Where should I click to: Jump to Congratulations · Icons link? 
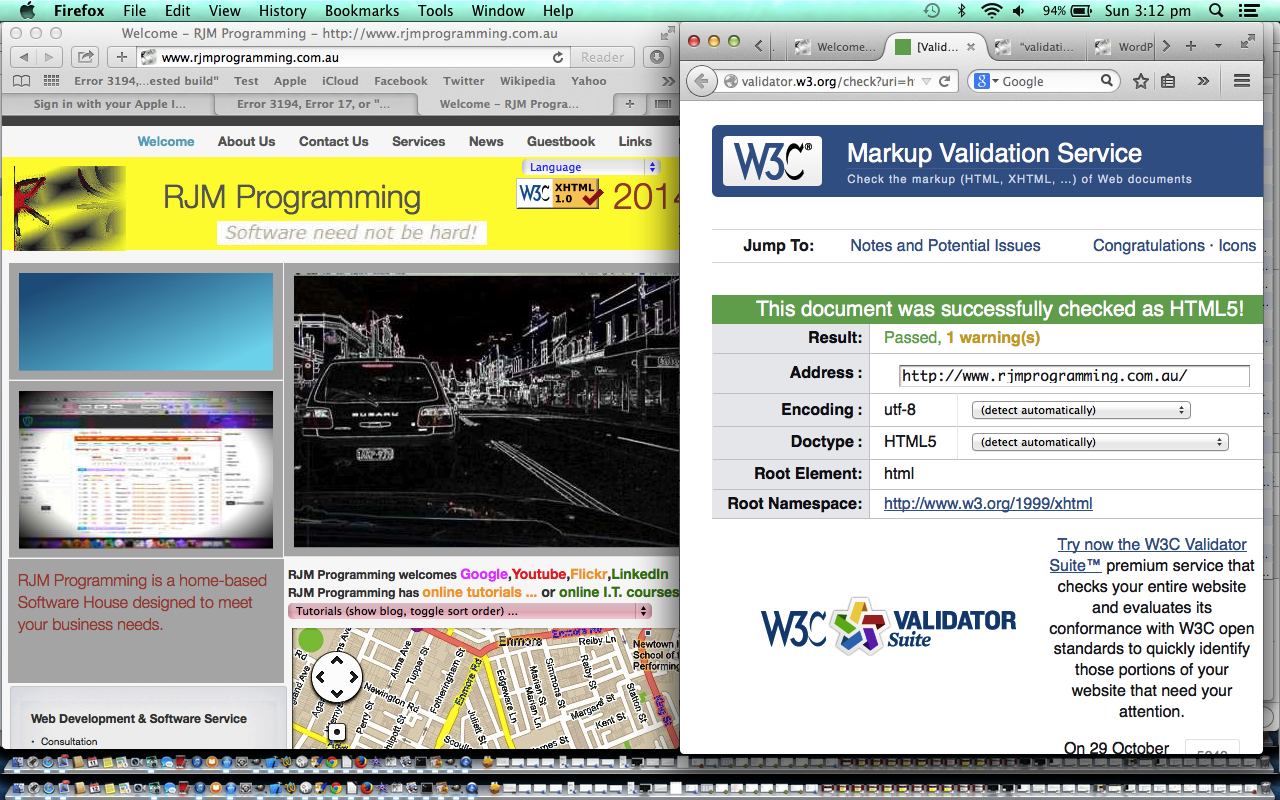click(x=1174, y=245)
